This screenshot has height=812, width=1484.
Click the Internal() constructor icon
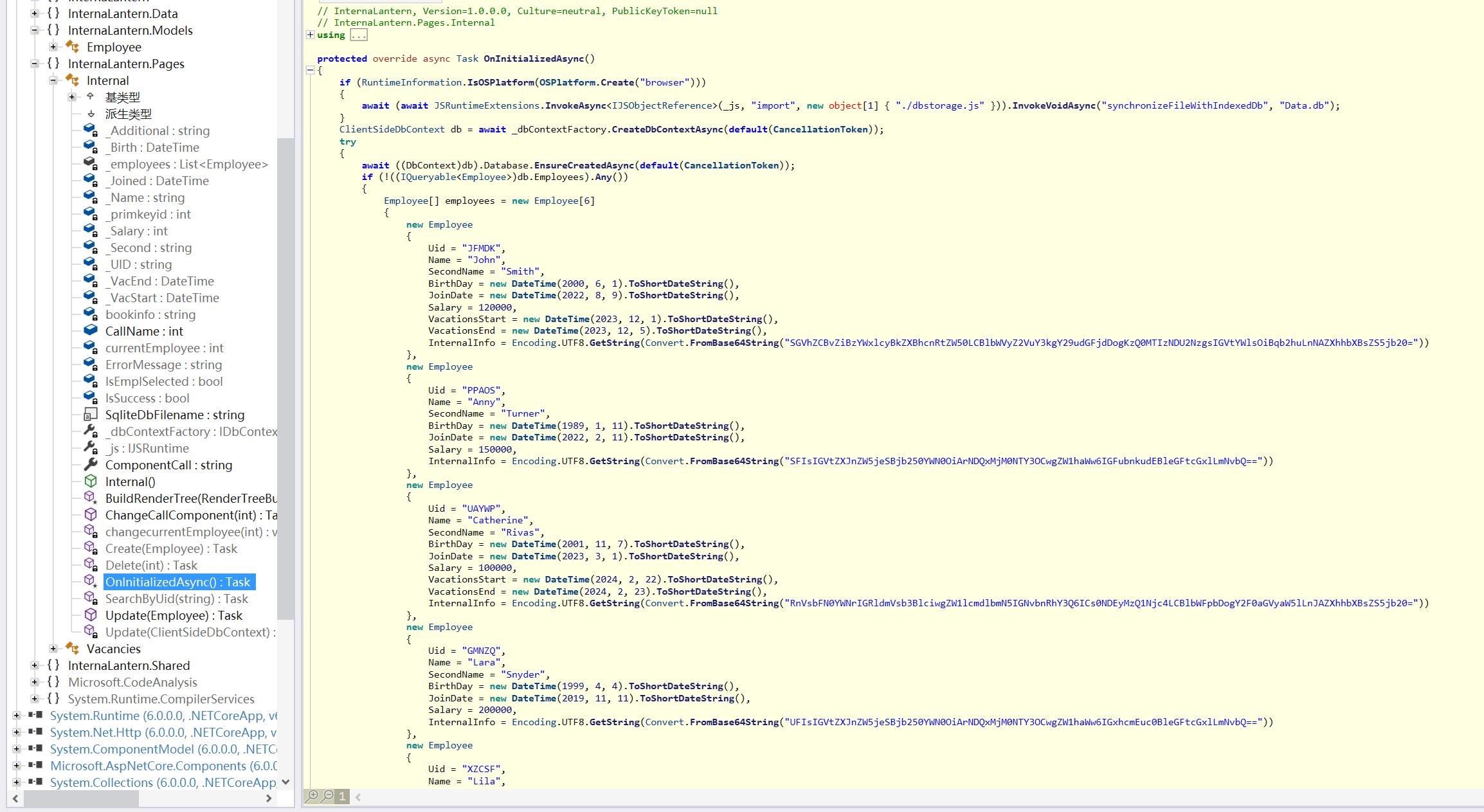(x=91, y=481)
